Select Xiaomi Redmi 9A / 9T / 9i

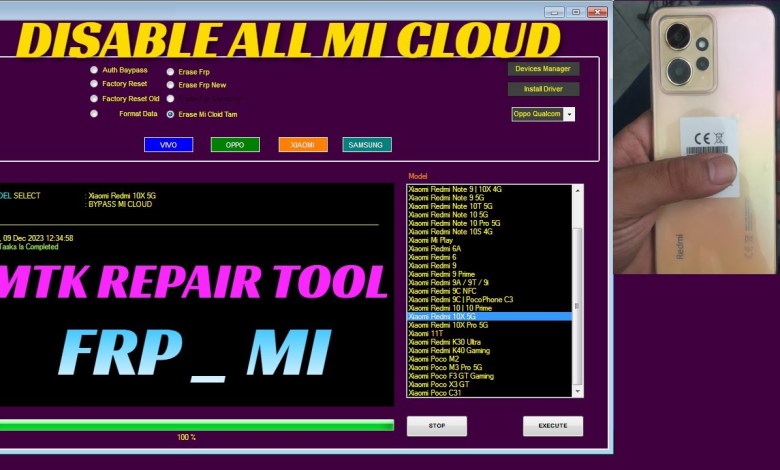[x=489, y=282]
